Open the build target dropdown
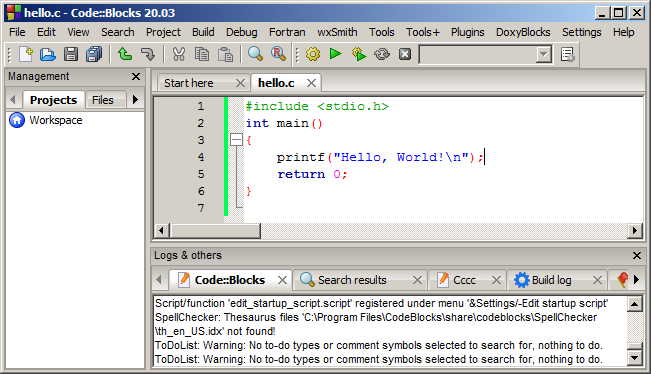The image size is (651, 374). point(543,54)
